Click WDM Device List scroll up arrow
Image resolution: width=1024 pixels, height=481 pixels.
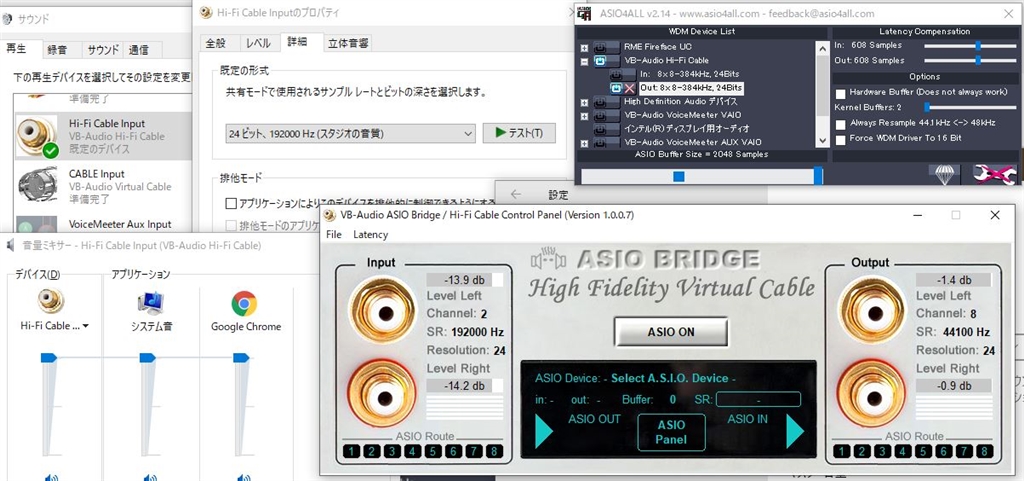click(822, 46)
